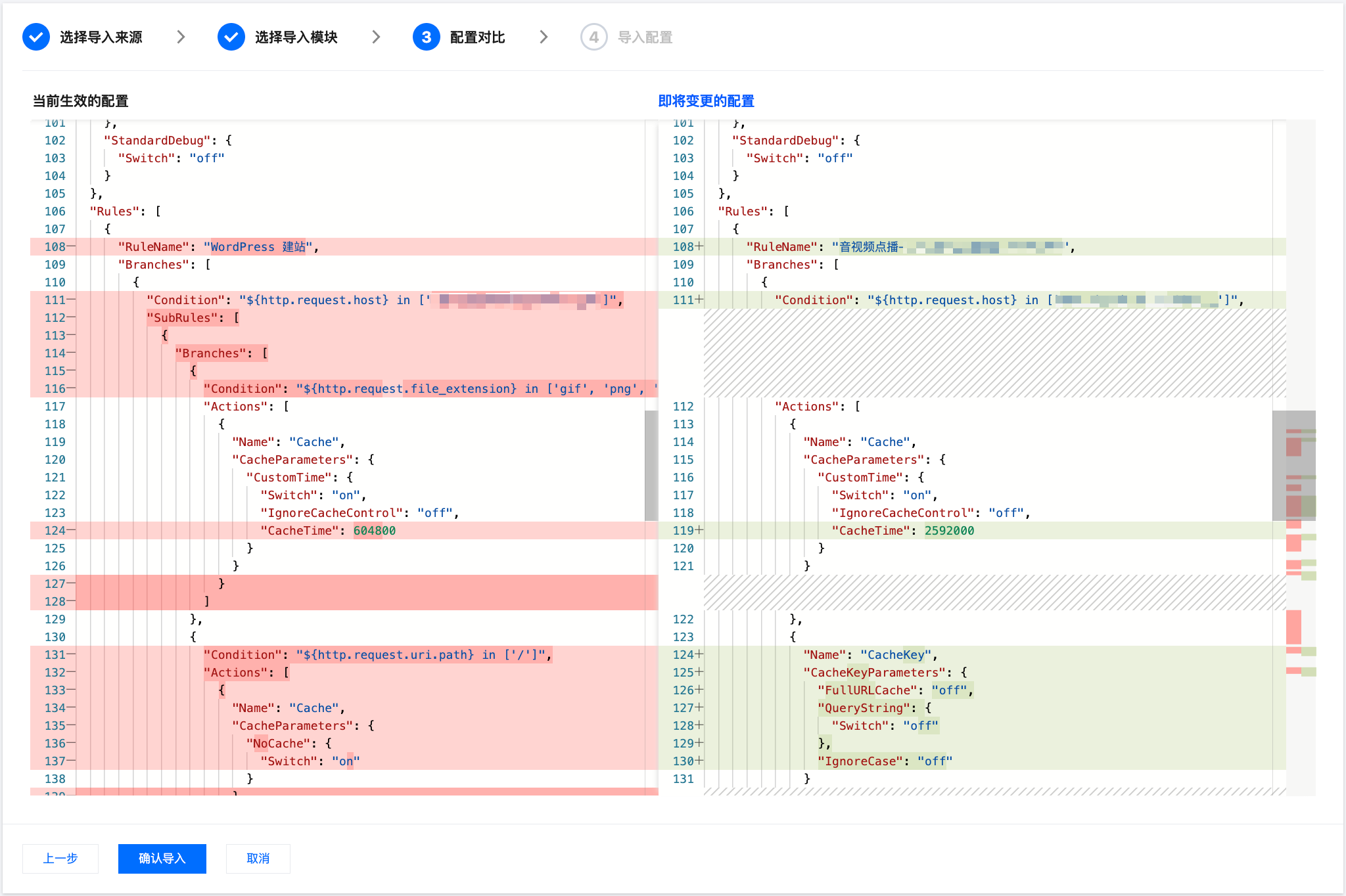Click the grey step 4 circle icon
This screenshot has height=896, width=1346.
(x=593, y=37)
